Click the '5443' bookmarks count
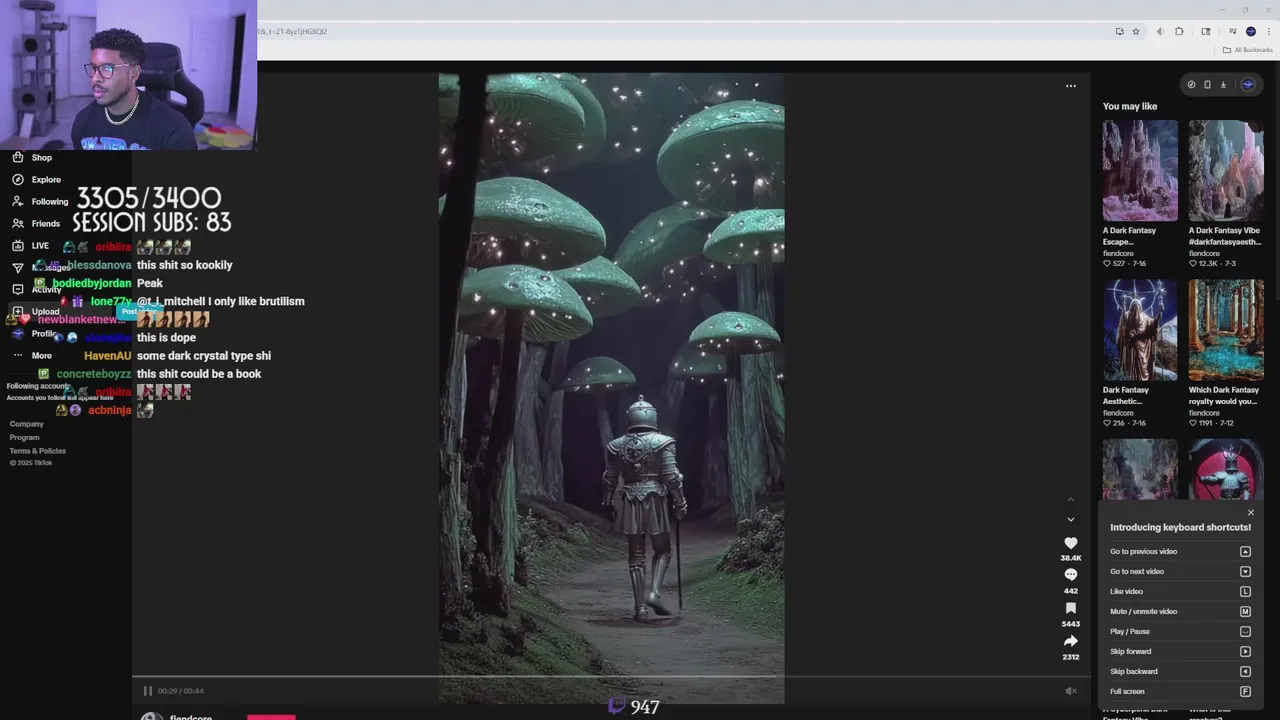This screenshot has height=720, width=1280. 1070,624
